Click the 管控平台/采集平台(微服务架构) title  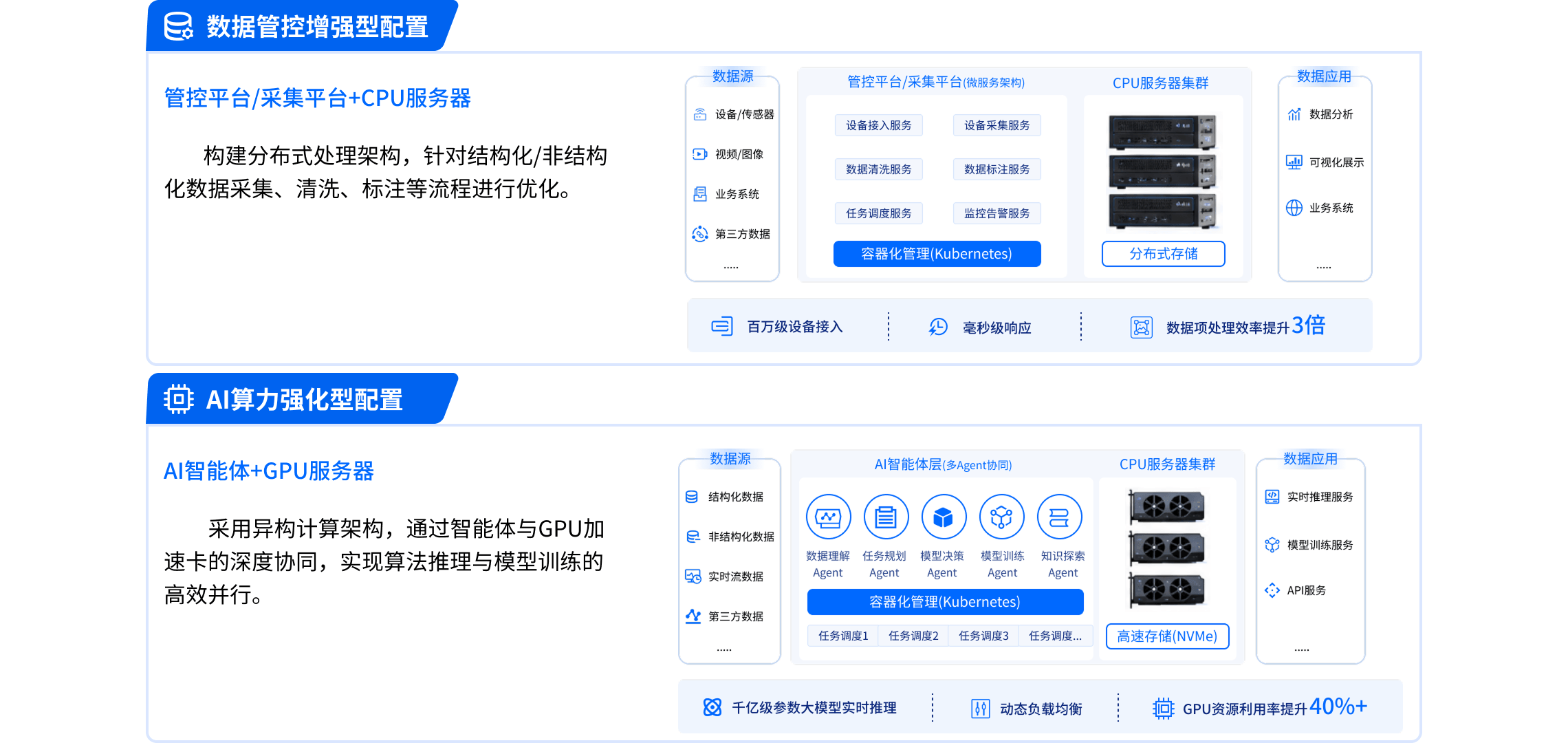[936, 83]
